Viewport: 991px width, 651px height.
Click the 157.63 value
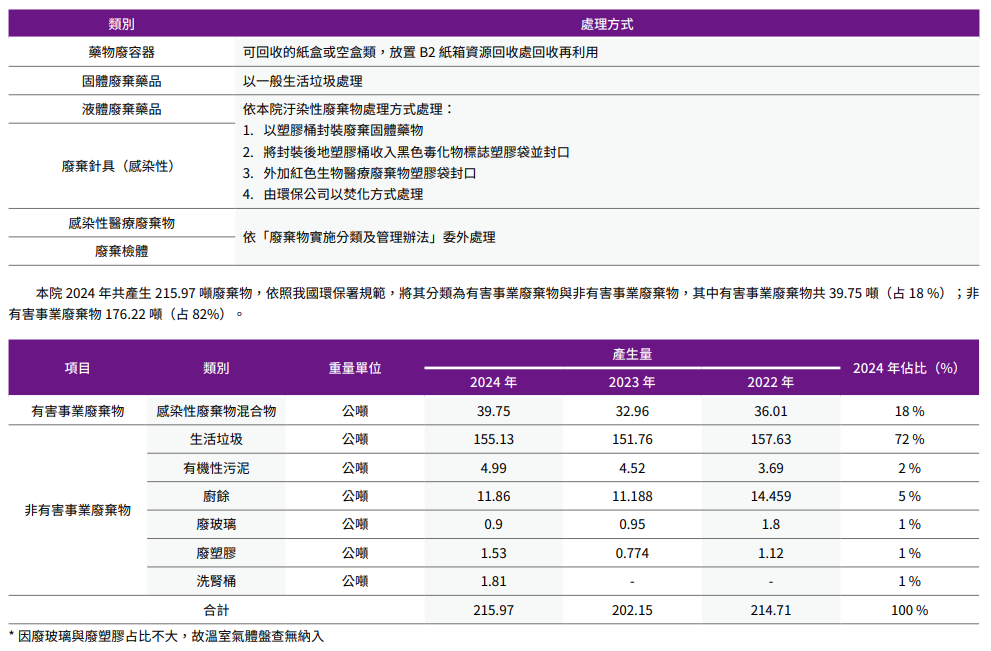(770, 439)
